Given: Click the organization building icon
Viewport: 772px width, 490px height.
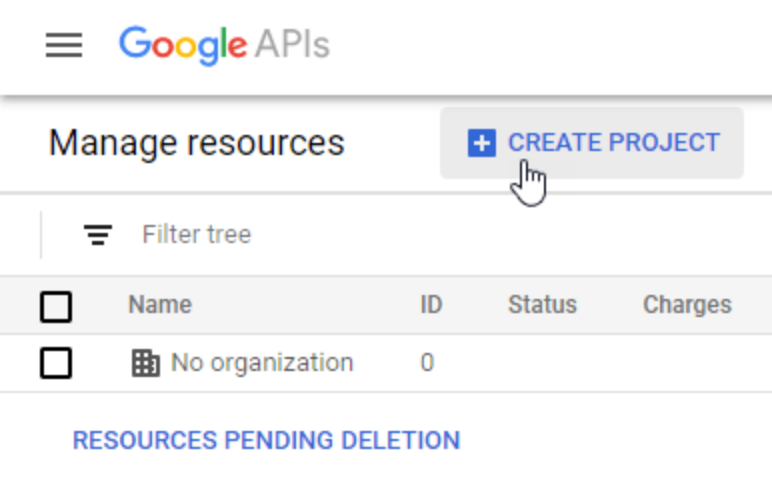Looking at the screenshot, I should point(146,362).
